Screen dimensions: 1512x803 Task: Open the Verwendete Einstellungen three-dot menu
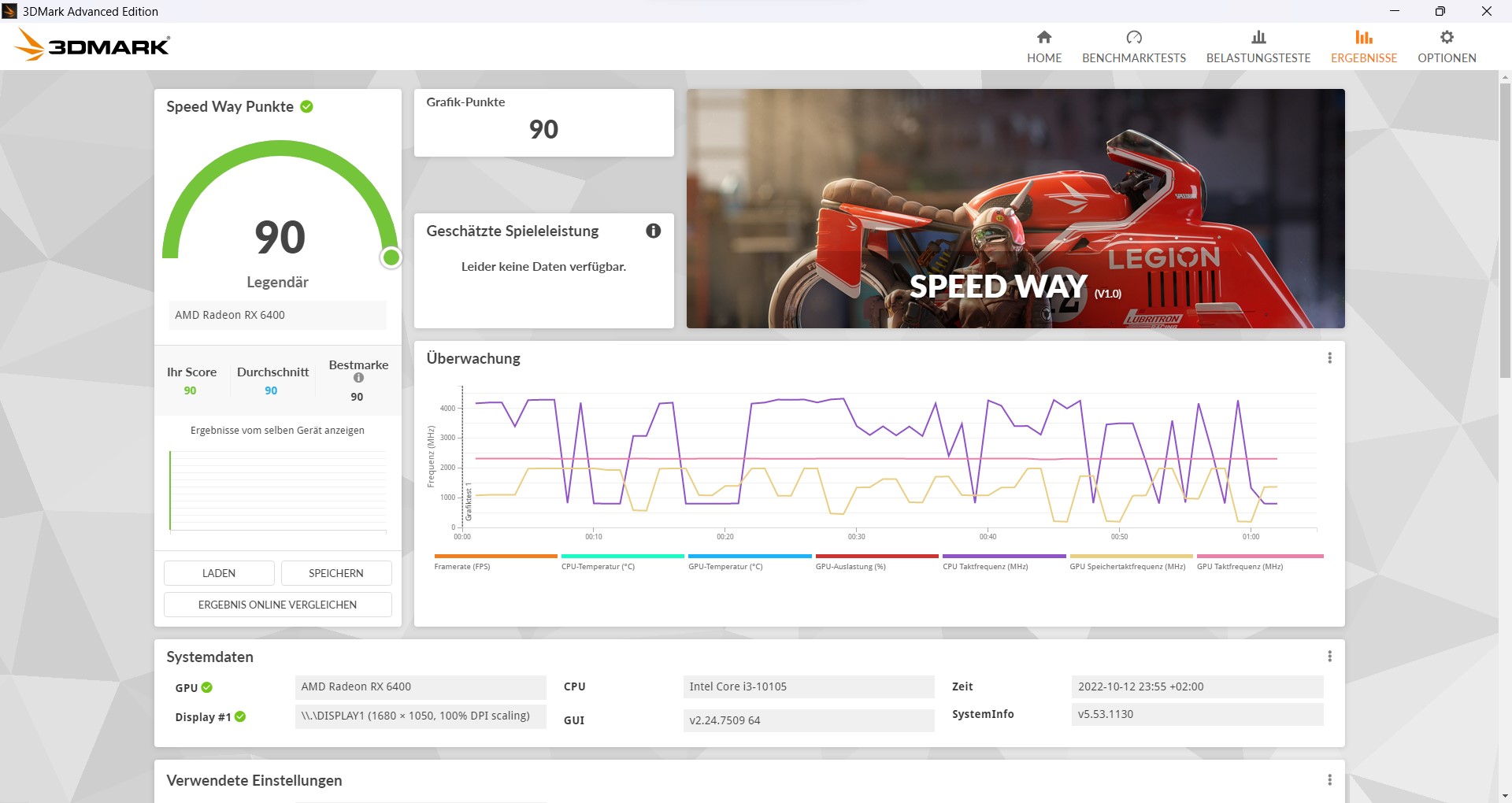click(x=1329, y=780)
